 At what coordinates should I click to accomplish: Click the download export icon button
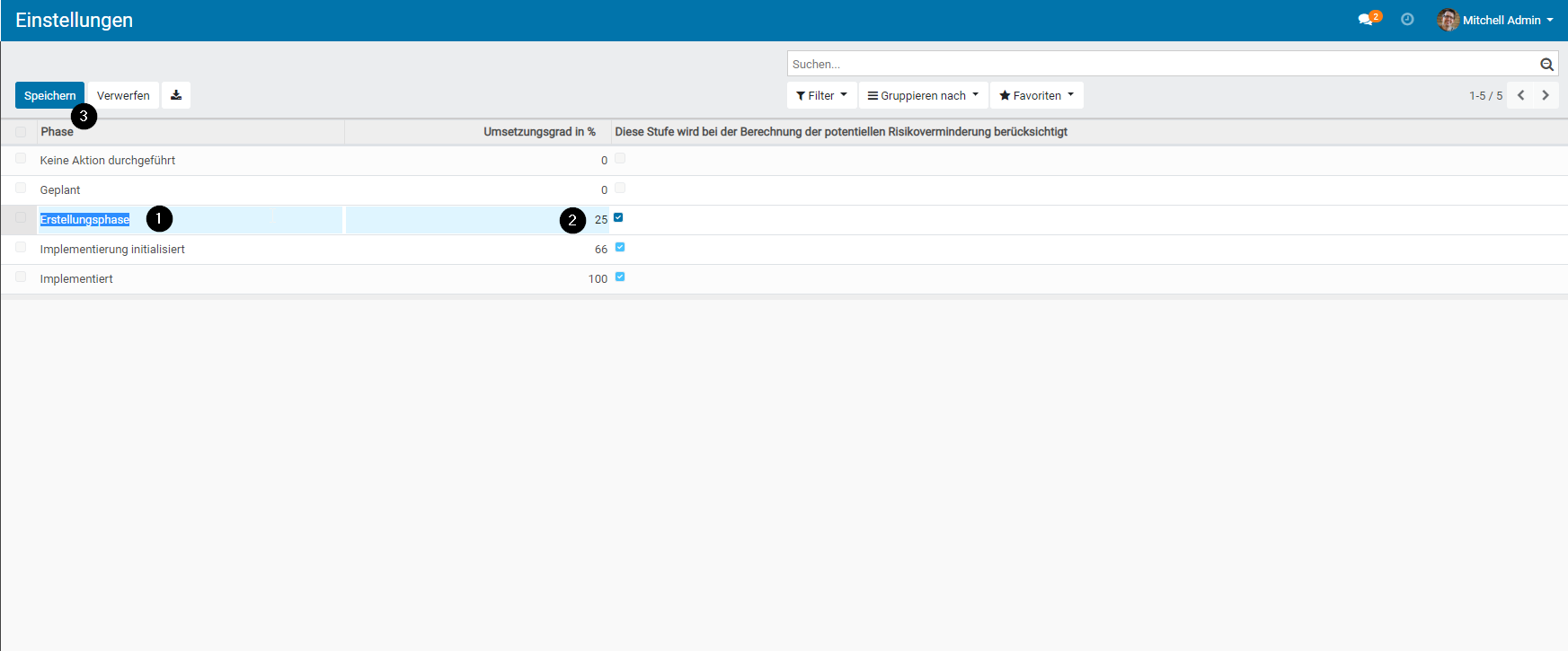tap(176, 95)
